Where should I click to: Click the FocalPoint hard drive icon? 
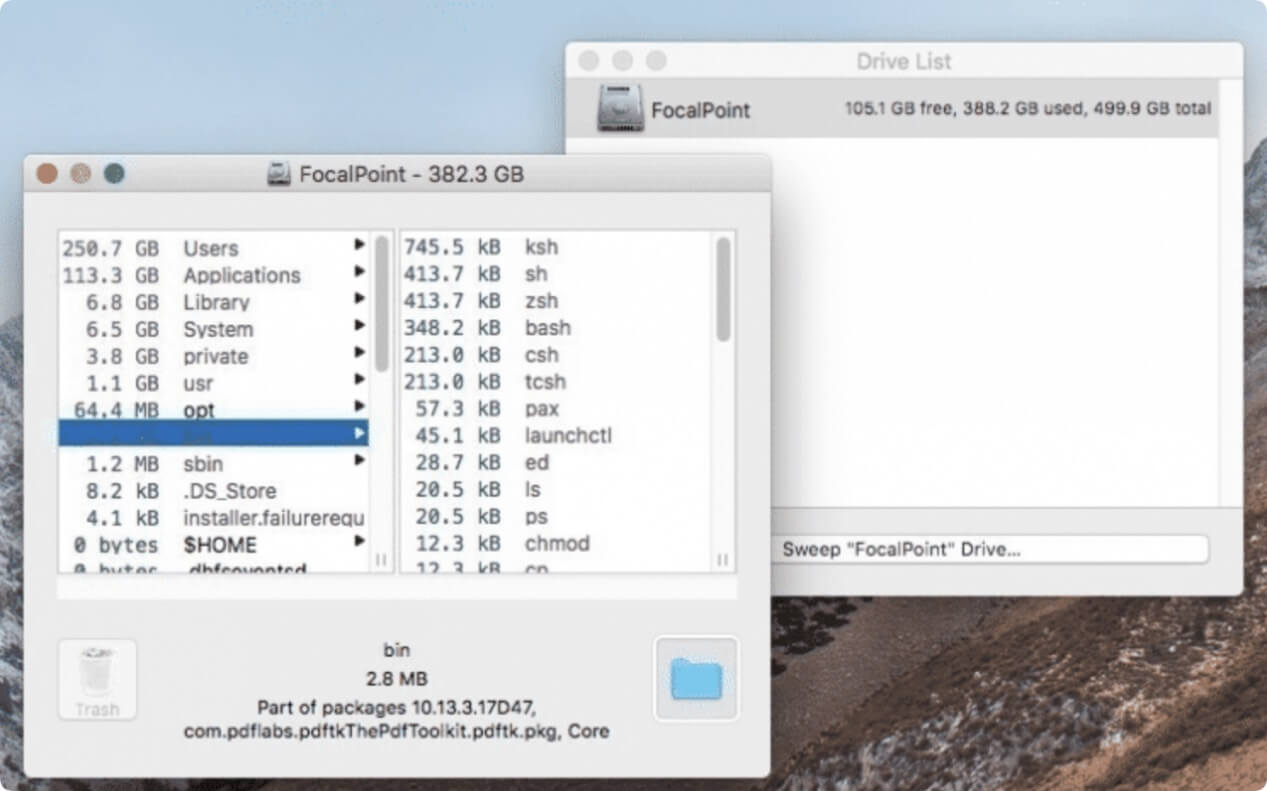620,109
